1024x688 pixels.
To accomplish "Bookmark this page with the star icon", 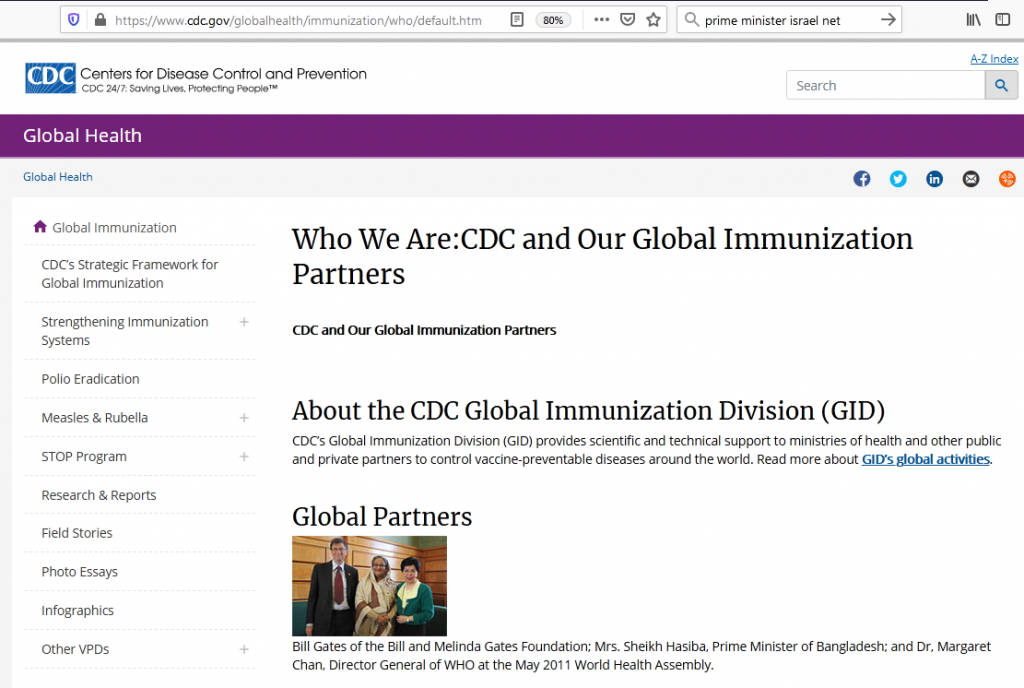I will [653, 20].
